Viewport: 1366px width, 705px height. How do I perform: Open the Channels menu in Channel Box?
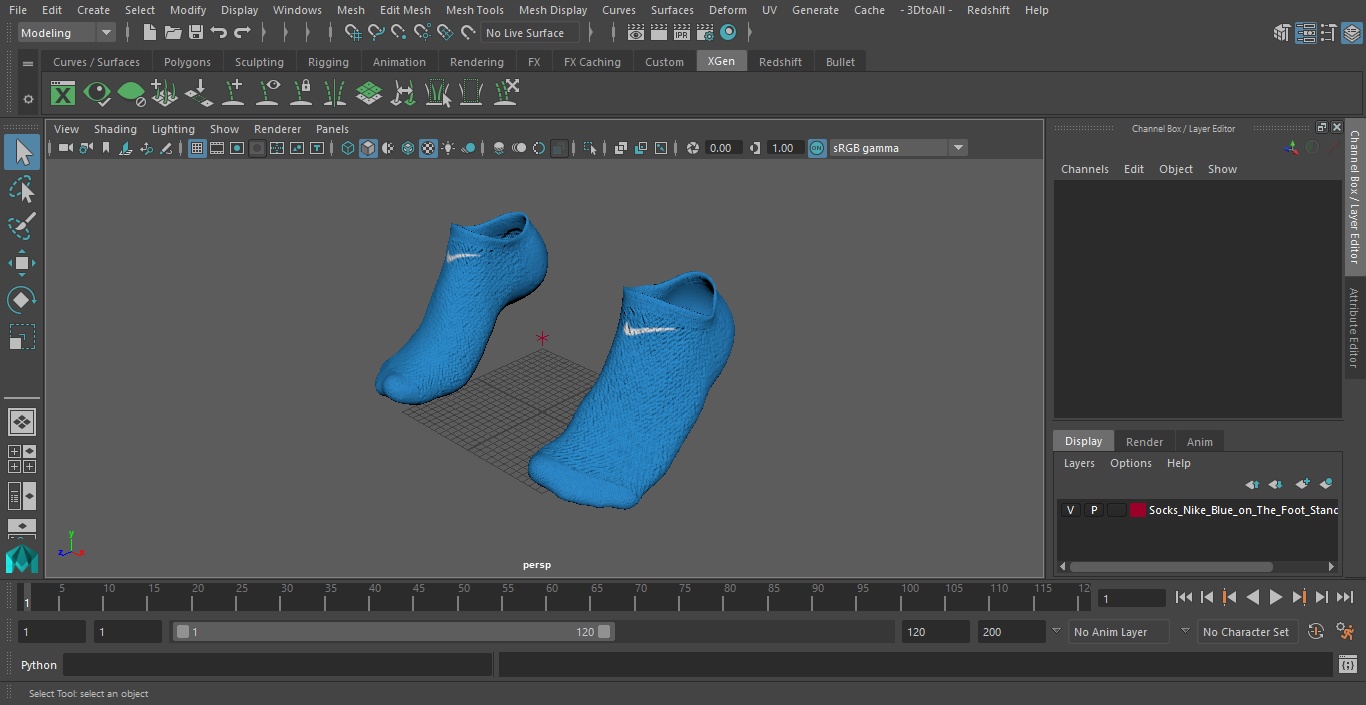coord(1084,169)
